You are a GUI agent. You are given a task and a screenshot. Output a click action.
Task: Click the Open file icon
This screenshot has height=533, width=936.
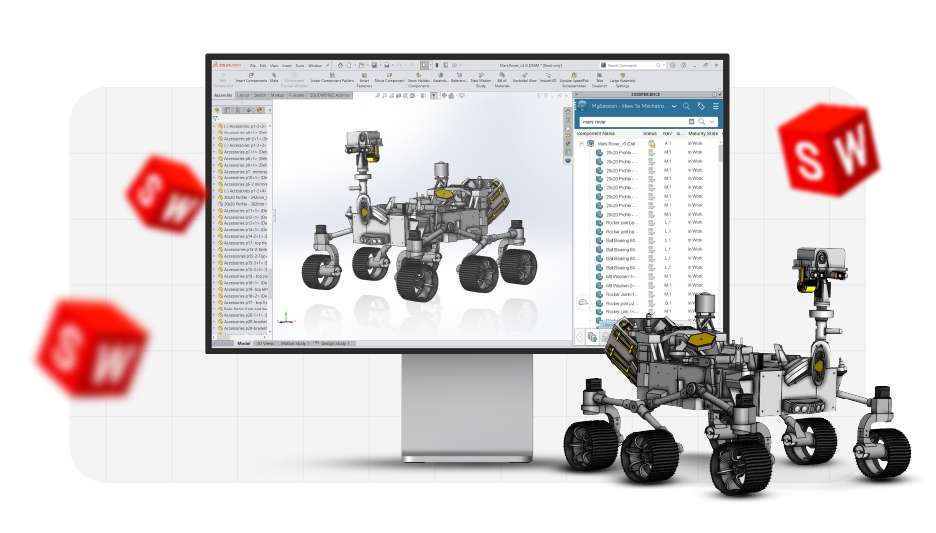362,65
